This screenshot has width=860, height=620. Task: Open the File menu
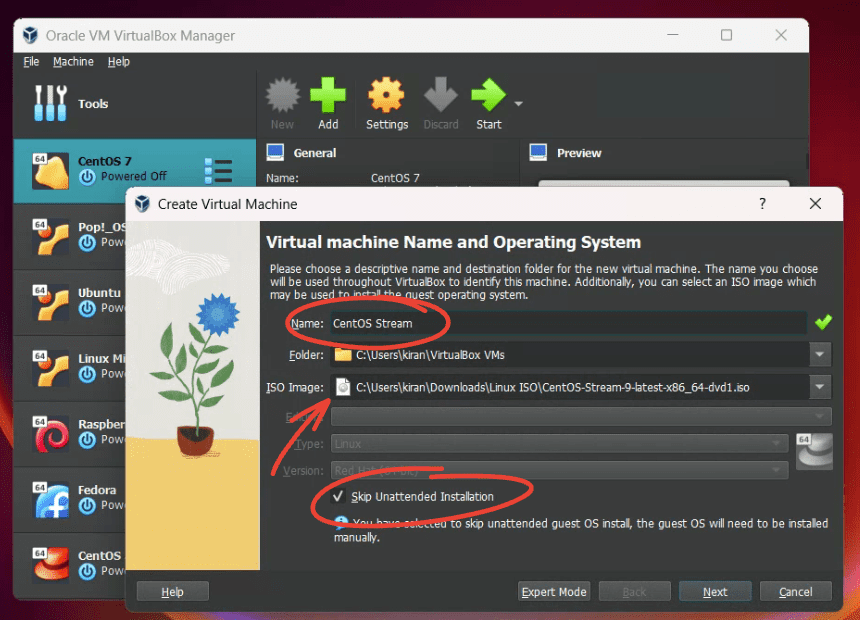31,61
